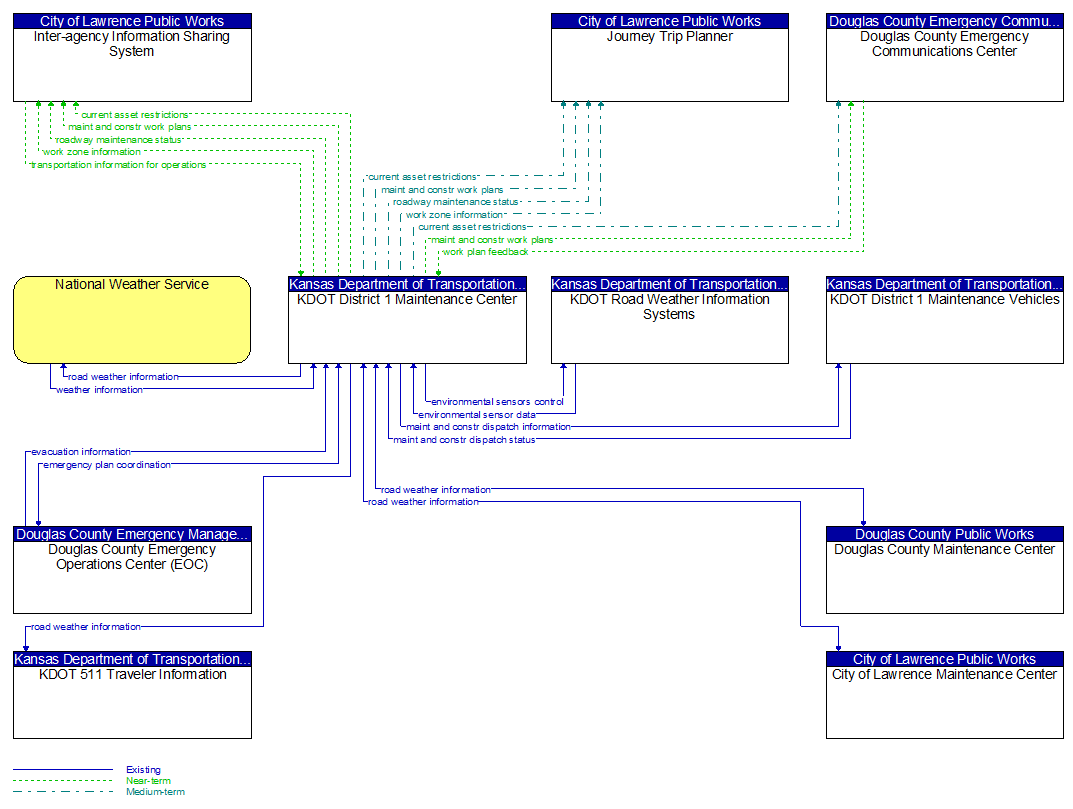The image size is (1073, 809).
Task: Select the City of Lawrence Maintenance Center box
Action: tap(944, 695)
